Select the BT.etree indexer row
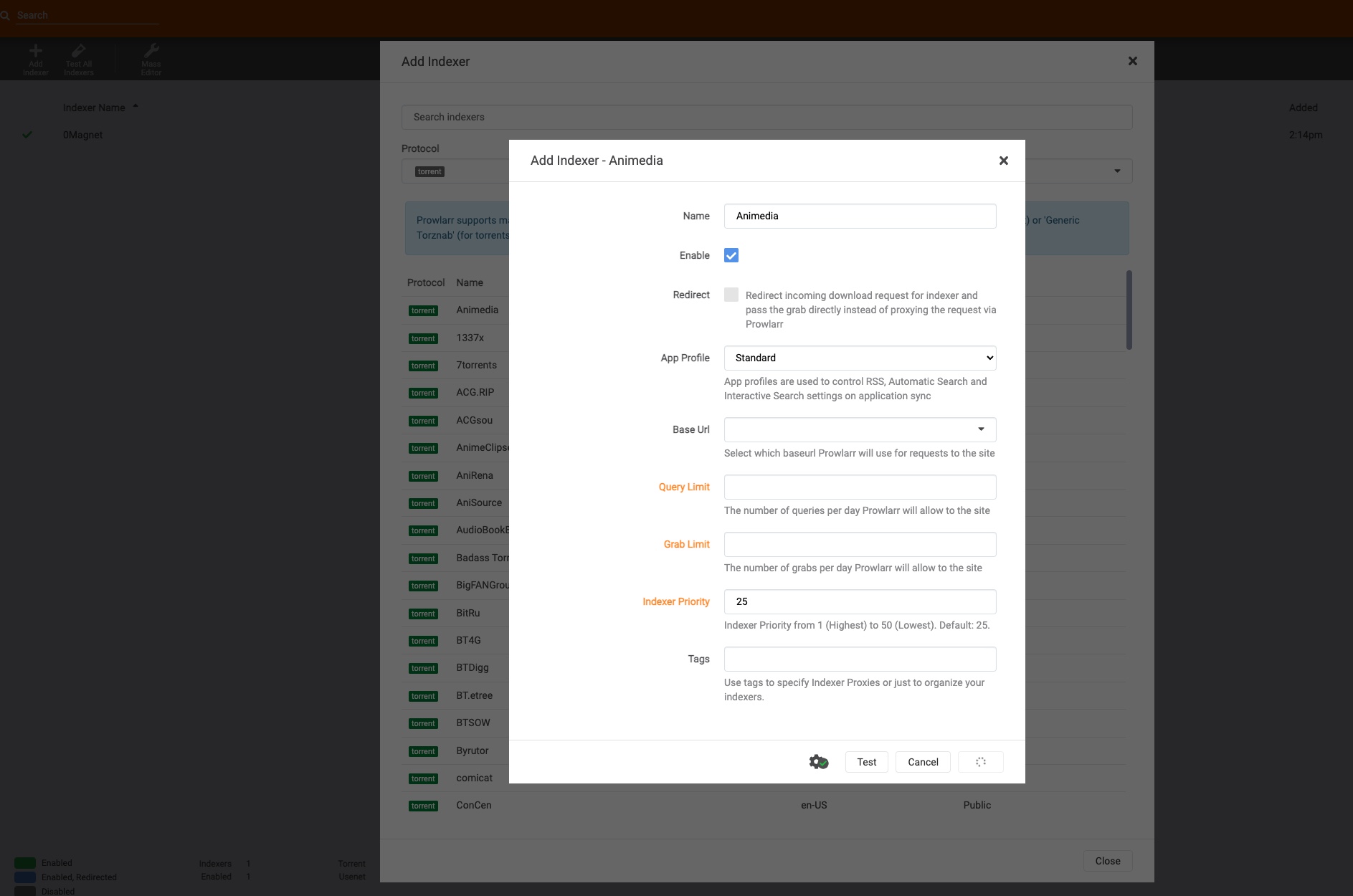Screen dimensions: 1353x896 tap(475, 695)
